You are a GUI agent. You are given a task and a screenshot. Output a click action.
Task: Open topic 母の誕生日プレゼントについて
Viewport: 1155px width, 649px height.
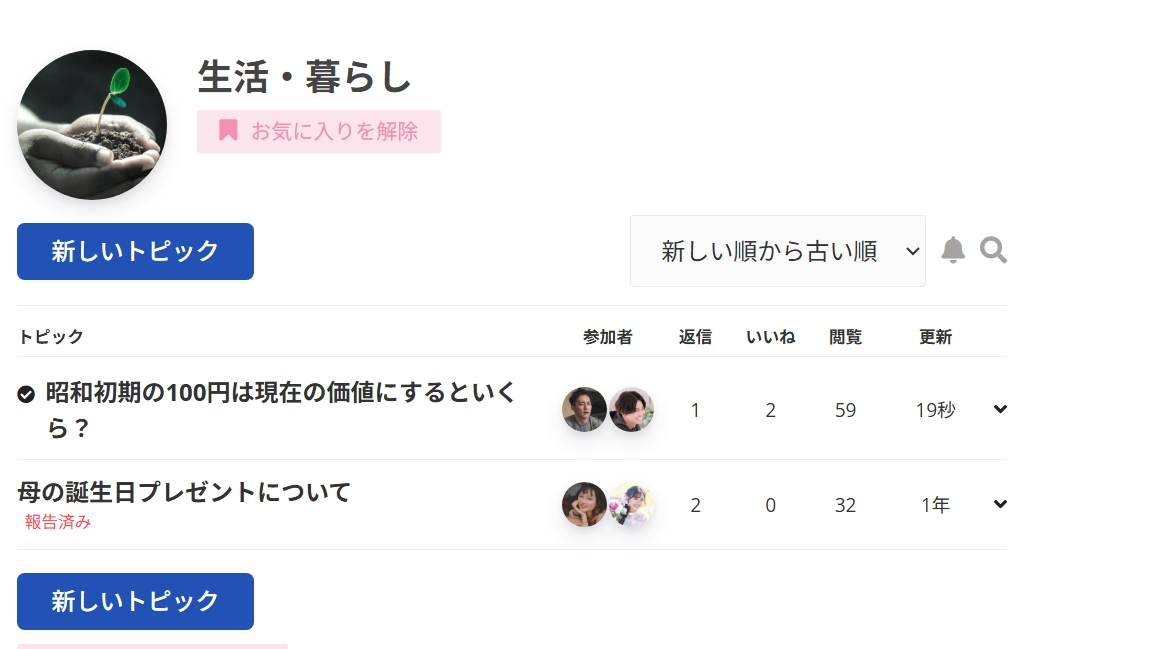184,492
